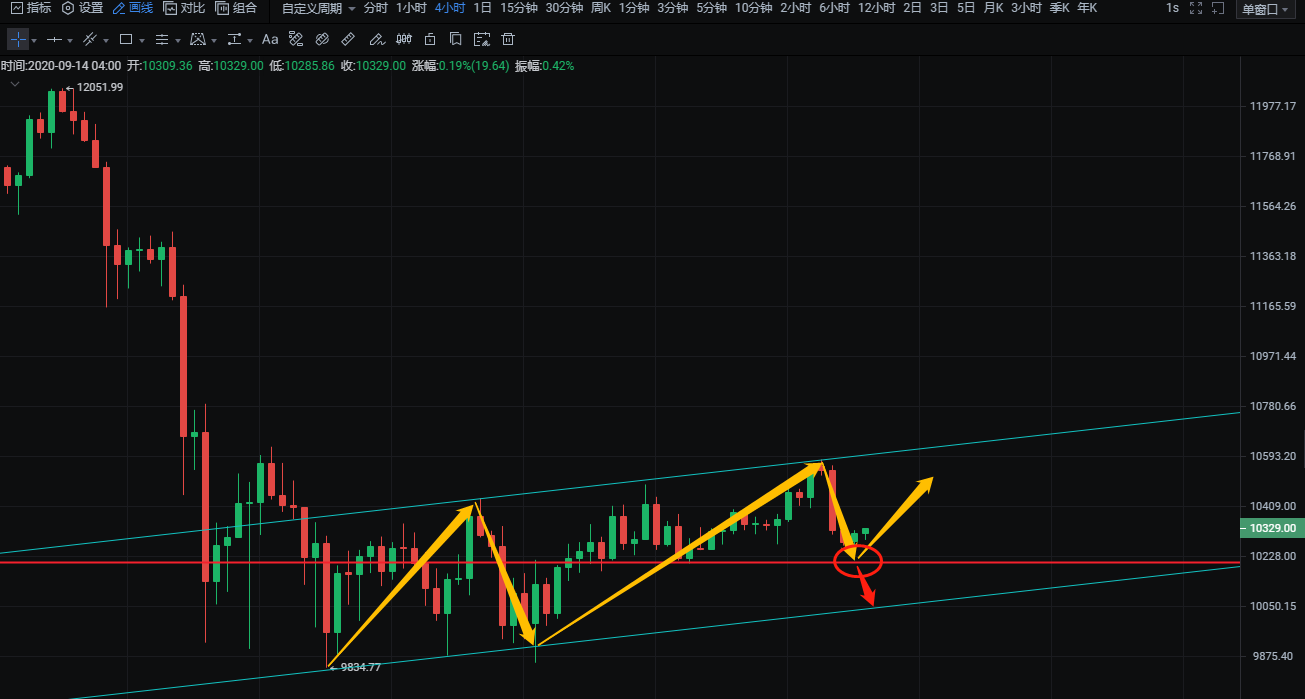Enter fullscreen with the expand icon
The height and width of the screenshot is (699, 1305).
1196,8
